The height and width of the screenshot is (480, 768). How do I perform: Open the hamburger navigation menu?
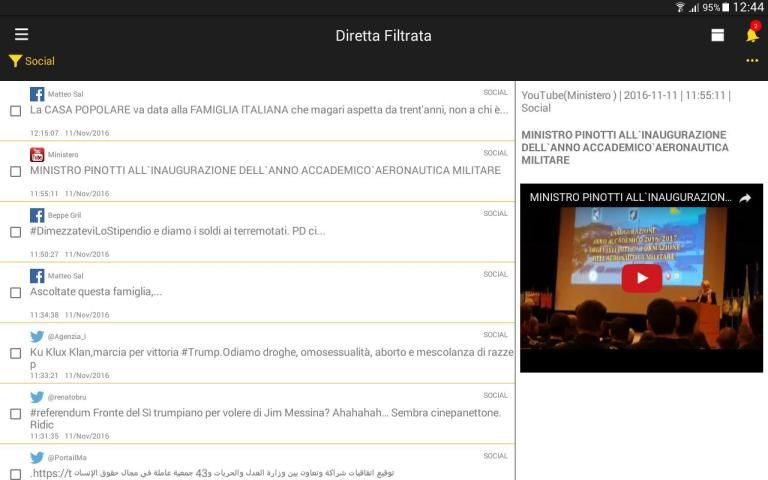click(x=21, y=35)
